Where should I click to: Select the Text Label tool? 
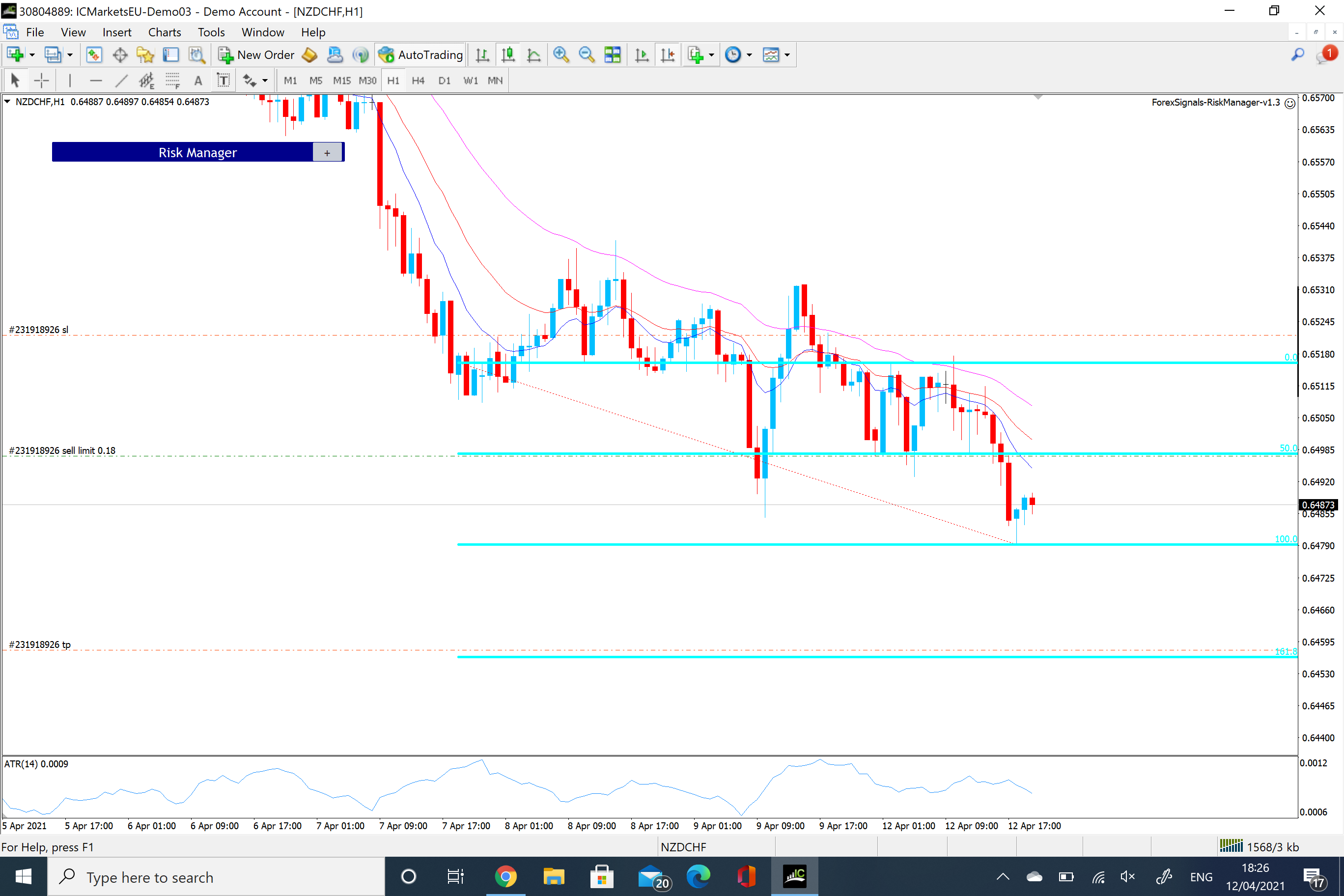pos(224,81)
